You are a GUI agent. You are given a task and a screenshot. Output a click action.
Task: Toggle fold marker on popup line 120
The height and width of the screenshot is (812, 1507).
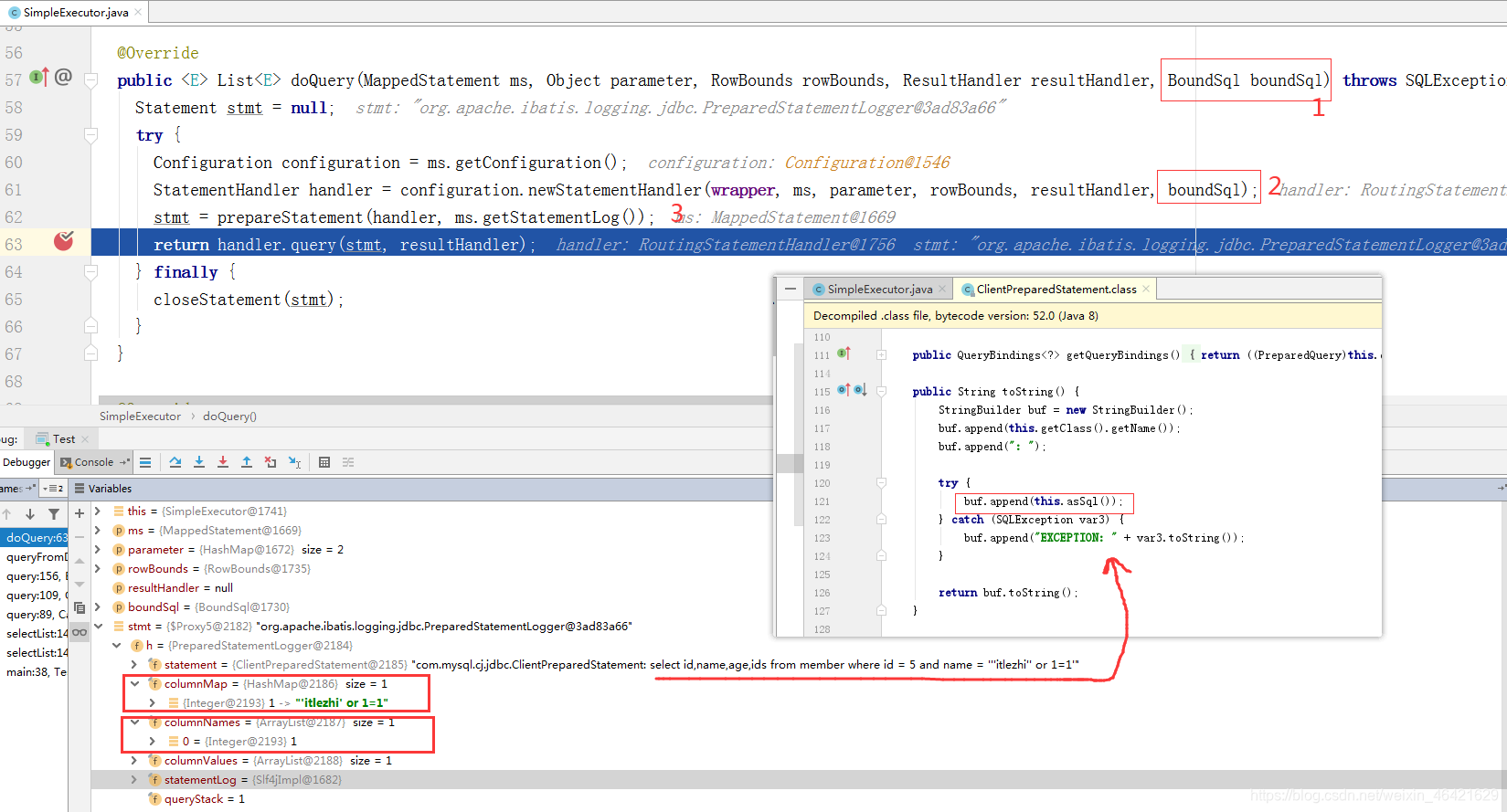coord(881,482)
